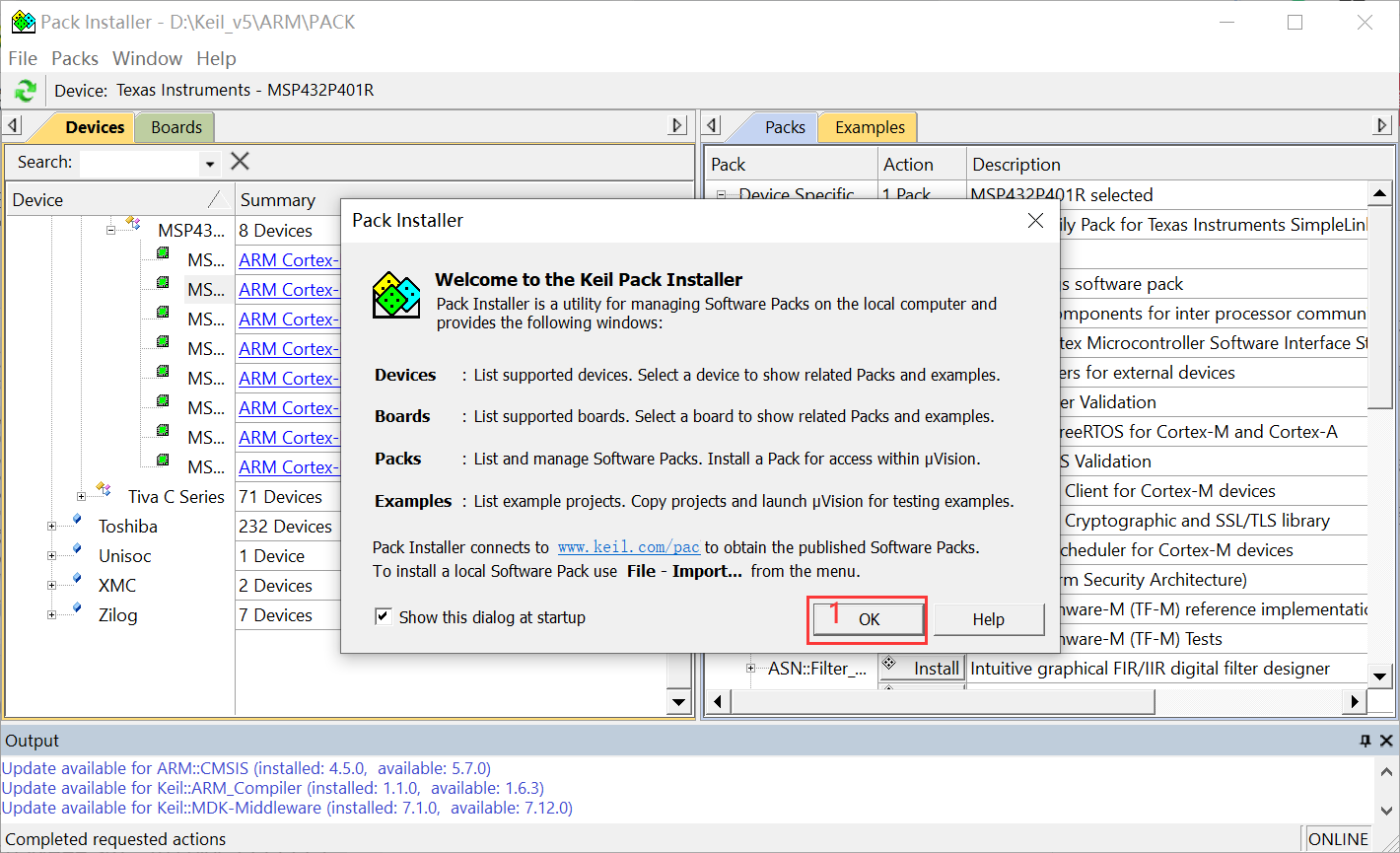
Task: Click the "71 Devices" summary cell
Action: pos(280,496)
